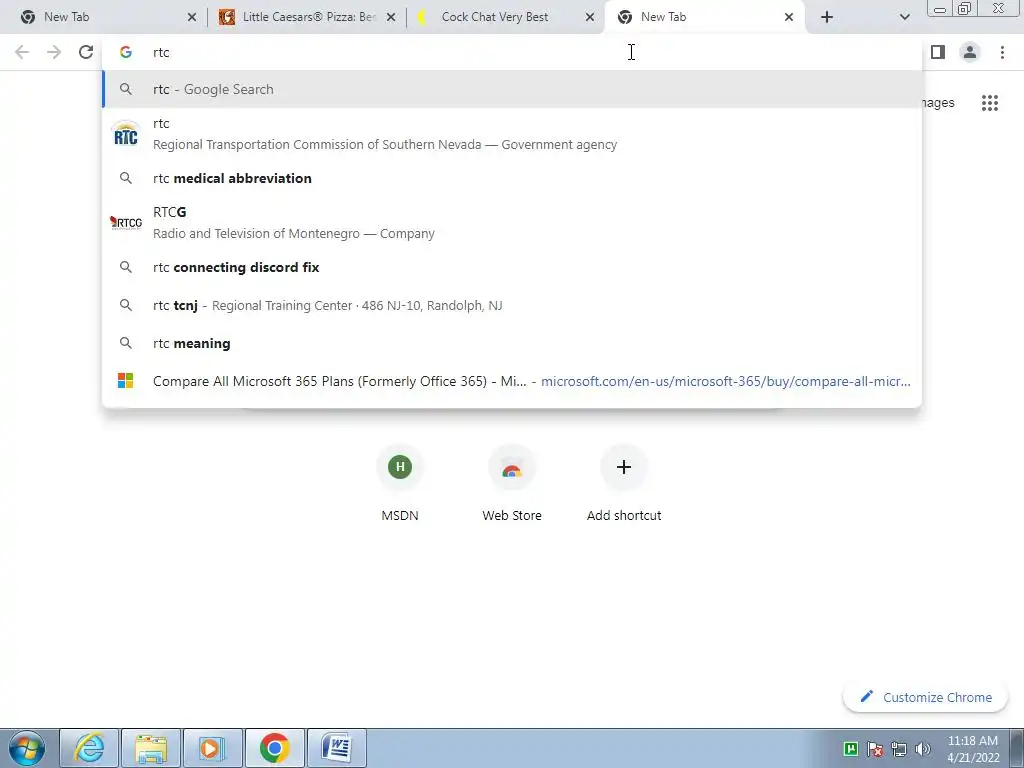Expand the tab search chevron

pyautogui.click(x=904, y=17)
